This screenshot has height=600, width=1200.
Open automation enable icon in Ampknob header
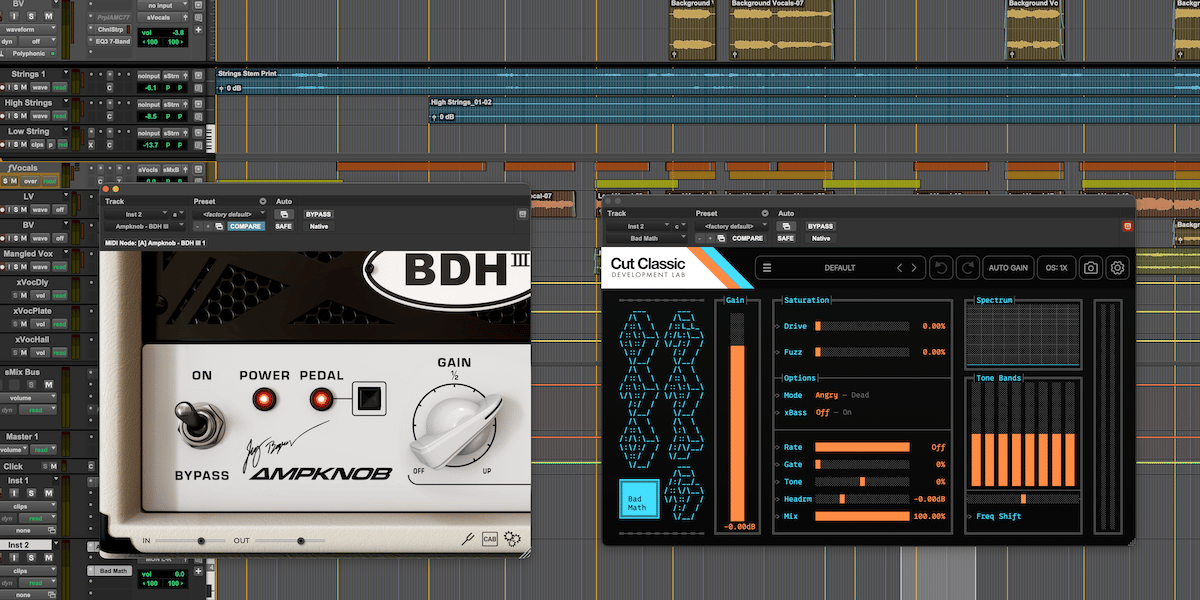point(285,214)
